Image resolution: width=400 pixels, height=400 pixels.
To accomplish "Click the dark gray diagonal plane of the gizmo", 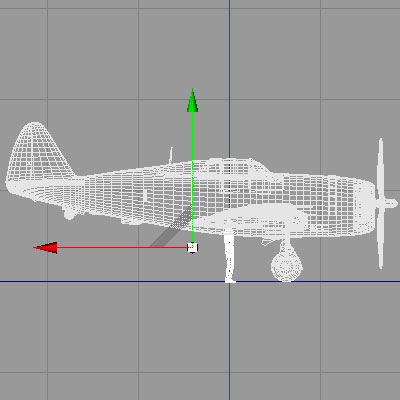I will (x=171, y=227).
